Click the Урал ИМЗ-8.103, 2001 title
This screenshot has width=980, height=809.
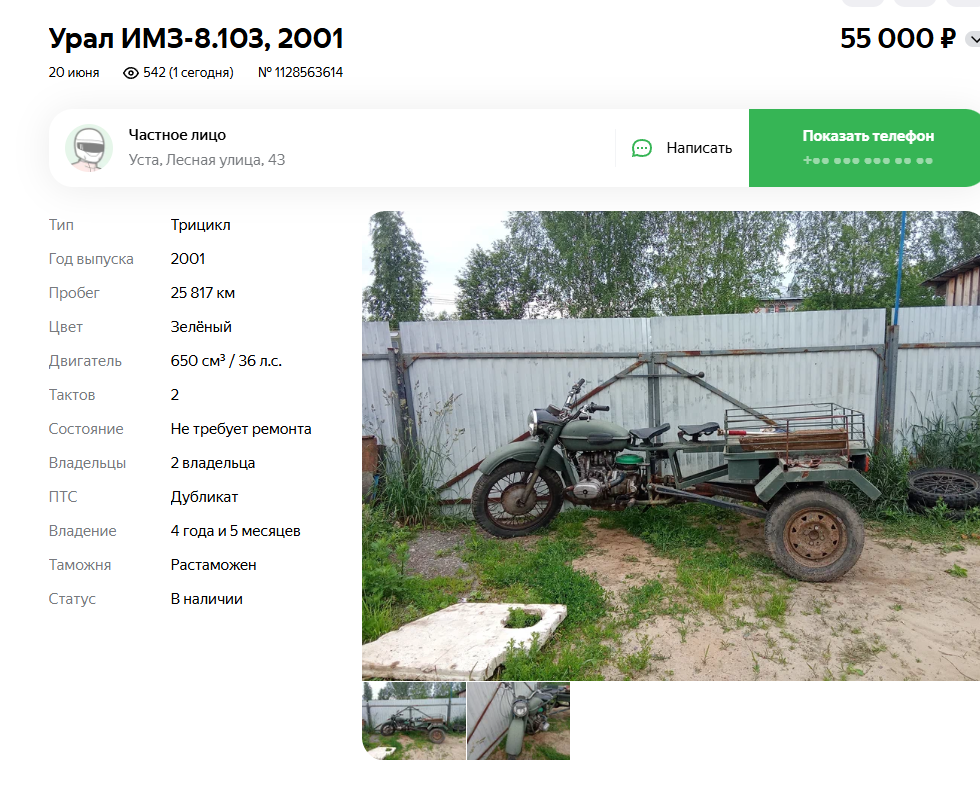(x=196, y=39)
